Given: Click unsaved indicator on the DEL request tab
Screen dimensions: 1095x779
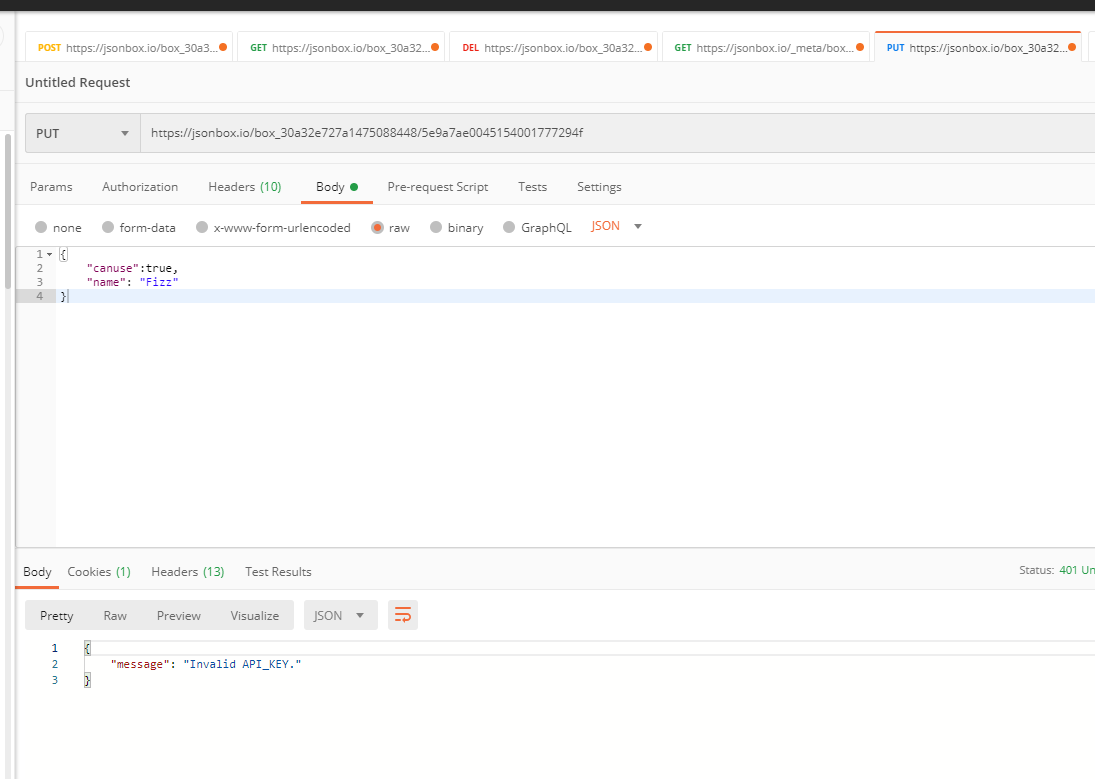Looking at the screenshot, I should pyautogui.click(x=649, y=46).
